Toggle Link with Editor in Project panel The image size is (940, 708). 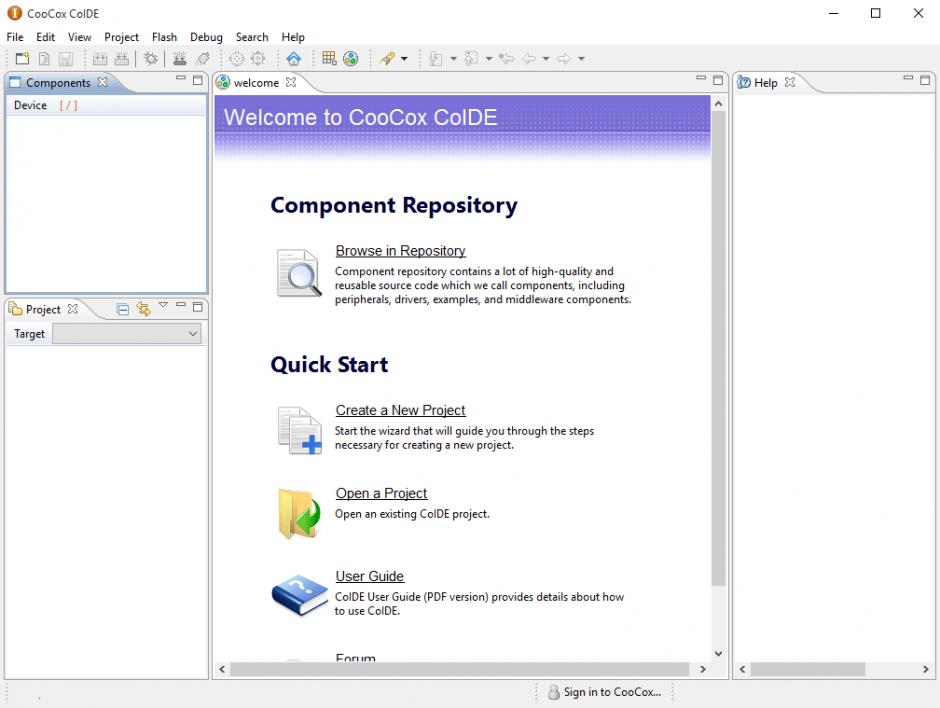(x=143, y=309)
